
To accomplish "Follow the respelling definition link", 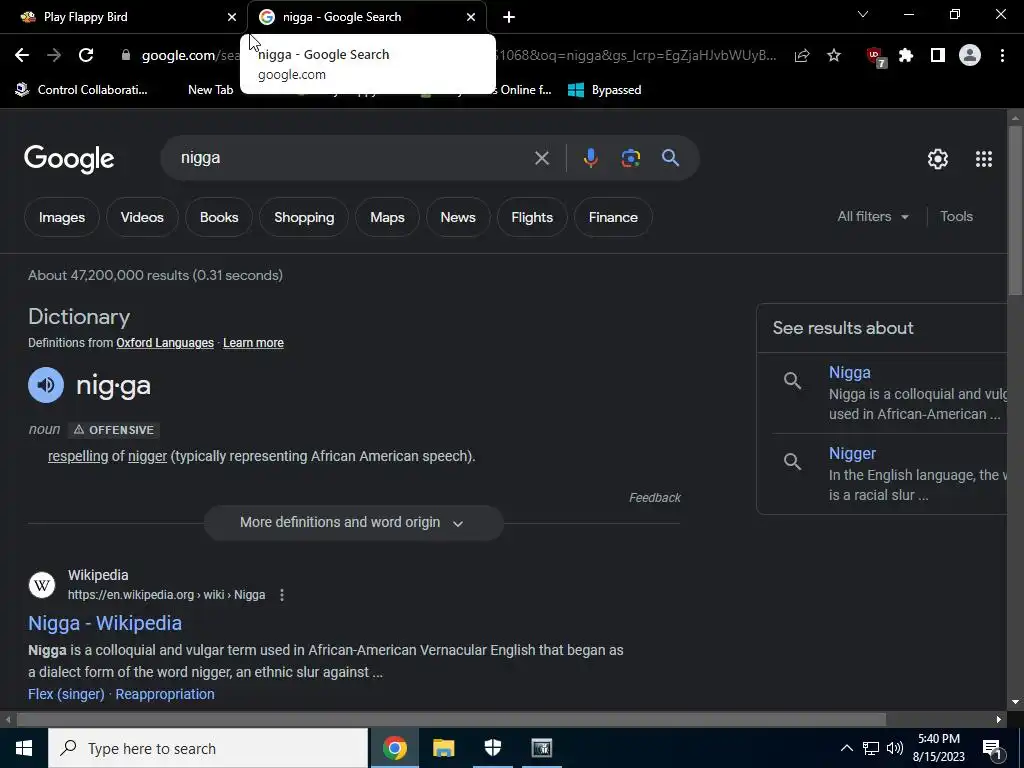I will [x=78, y=456].
